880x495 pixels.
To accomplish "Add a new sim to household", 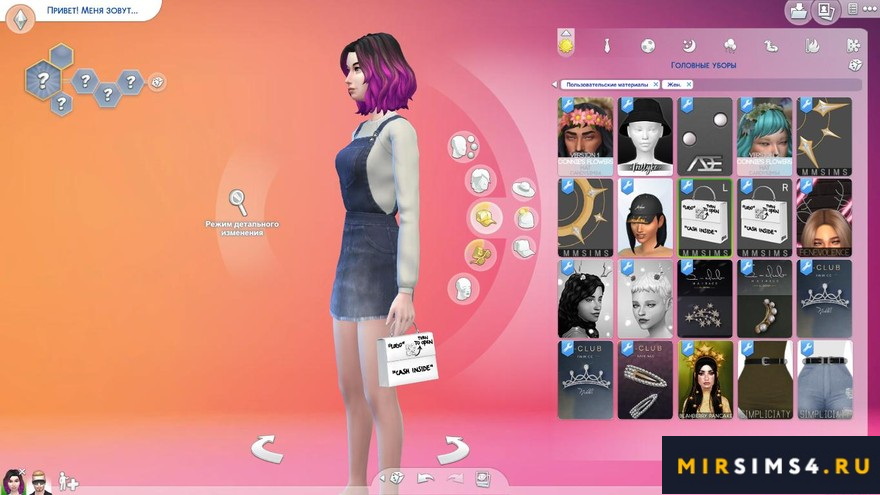I will click(x=68, y=482).
